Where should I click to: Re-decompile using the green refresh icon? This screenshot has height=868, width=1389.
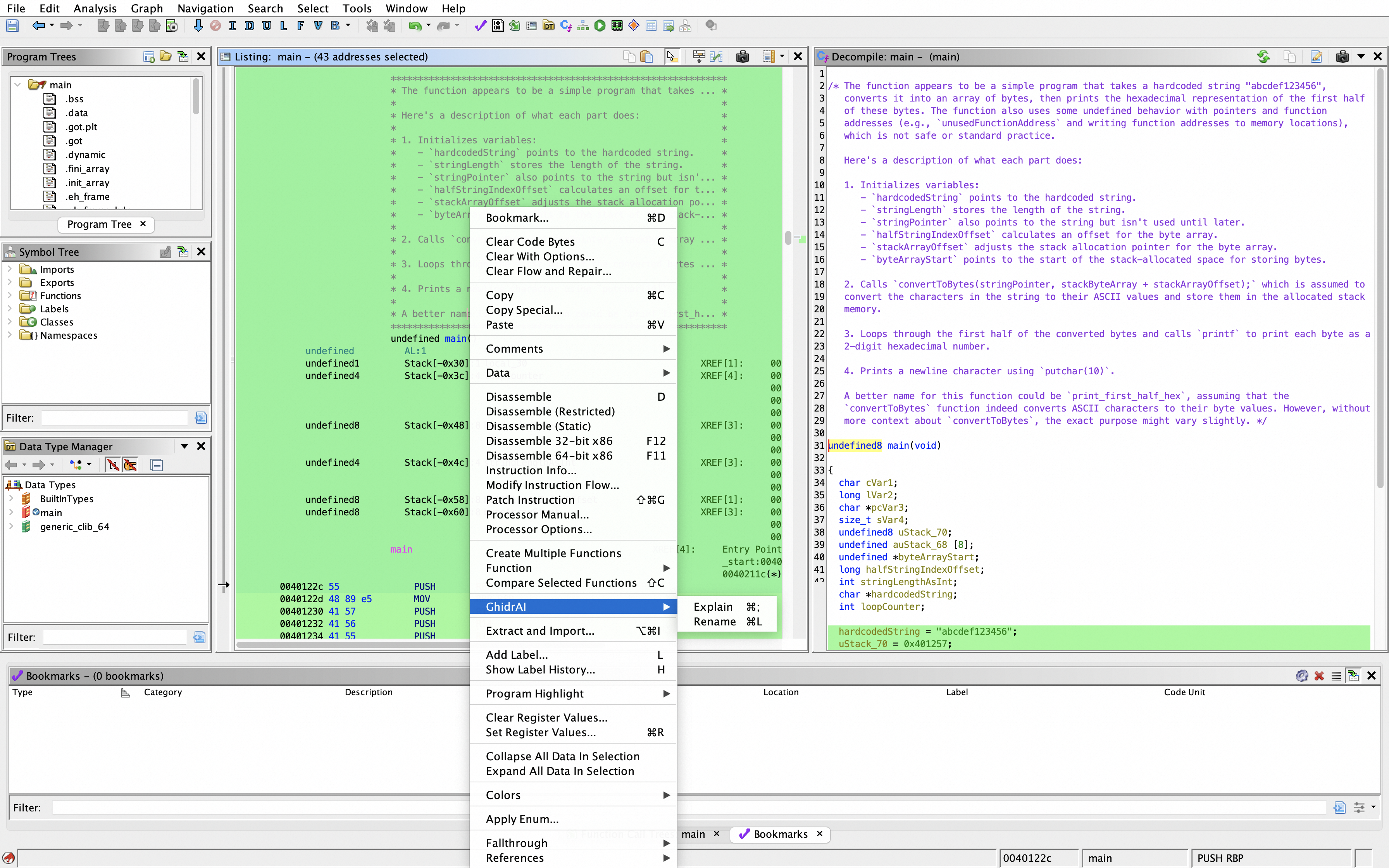pyautogui.click(x=1263, y=57)
